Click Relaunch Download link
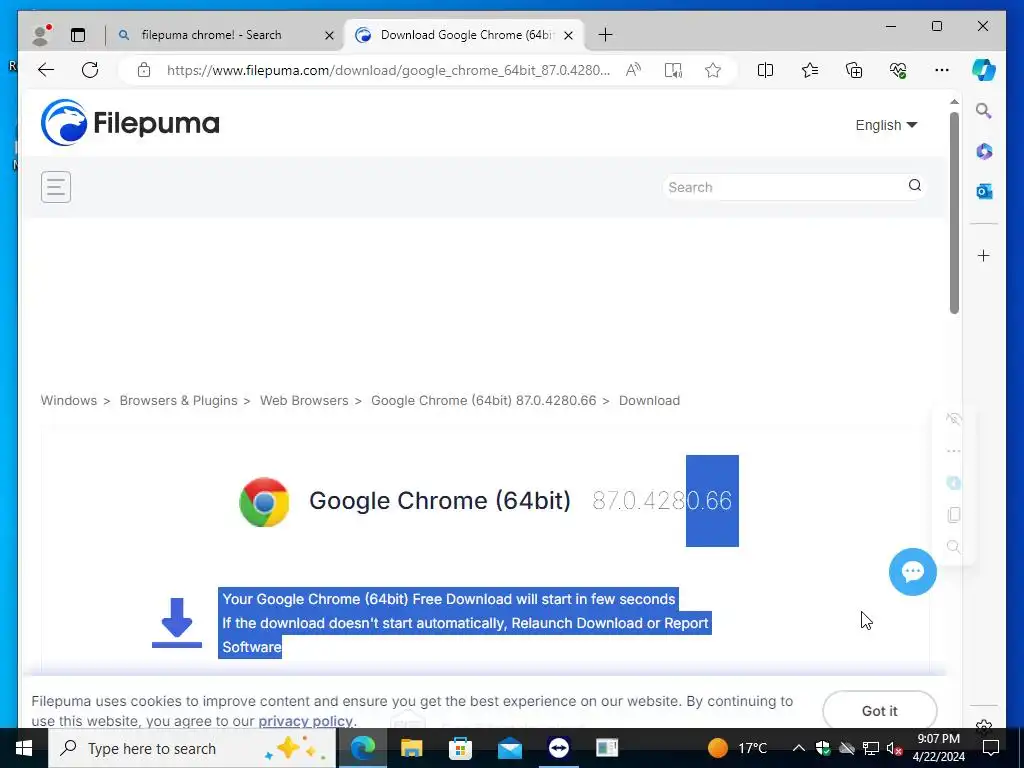The height and width of the screenshot is (768, 1024). [x=577, y=623]
